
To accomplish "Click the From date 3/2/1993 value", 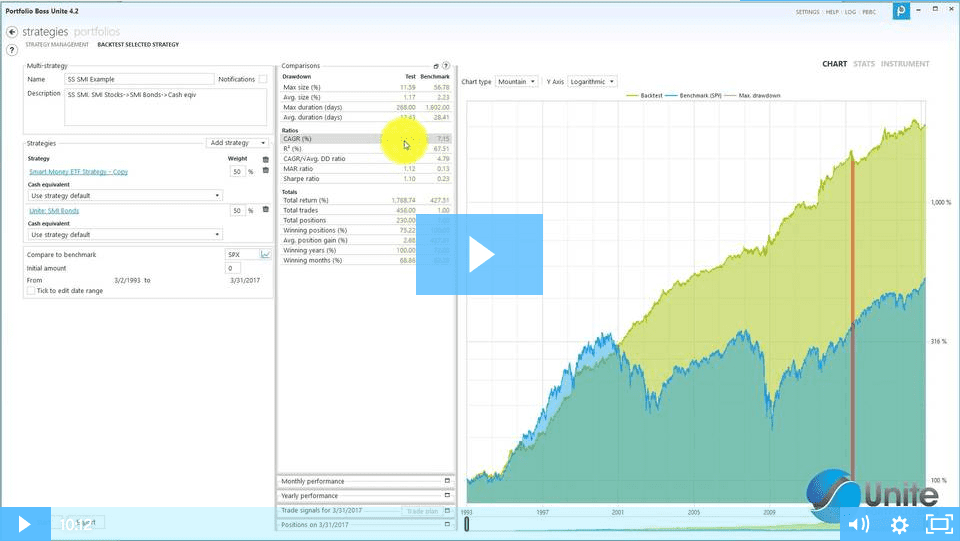I will click(127, 280).
